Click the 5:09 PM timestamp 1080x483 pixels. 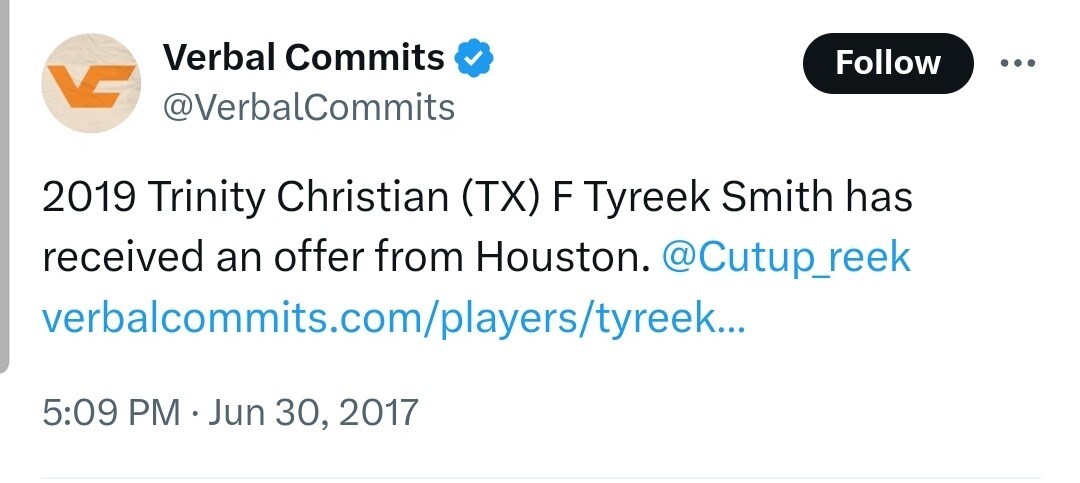click(x=111, y=411)
